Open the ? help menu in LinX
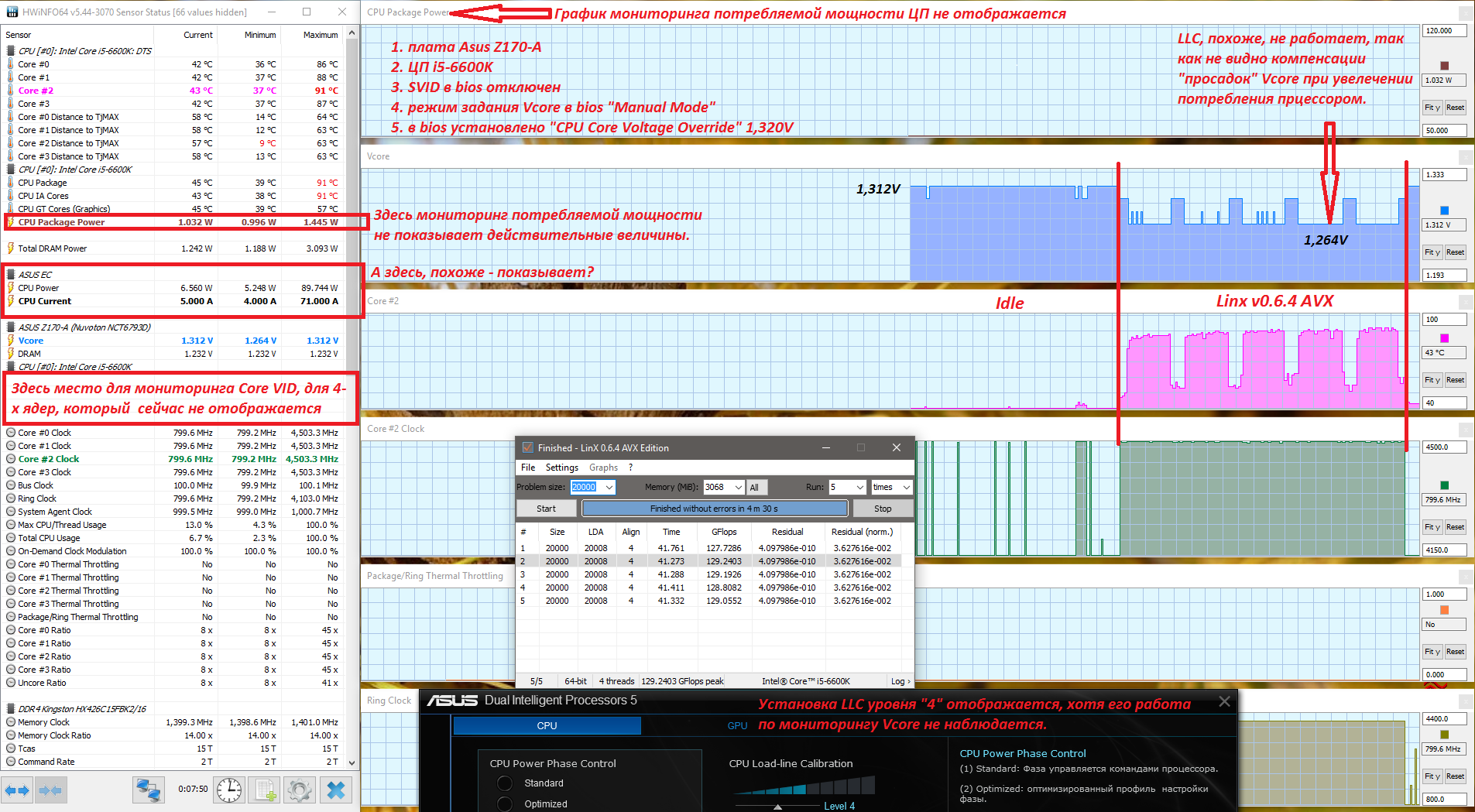This screenshot has width=1475, height=812. pyautogui.click(x=630, y=468)
